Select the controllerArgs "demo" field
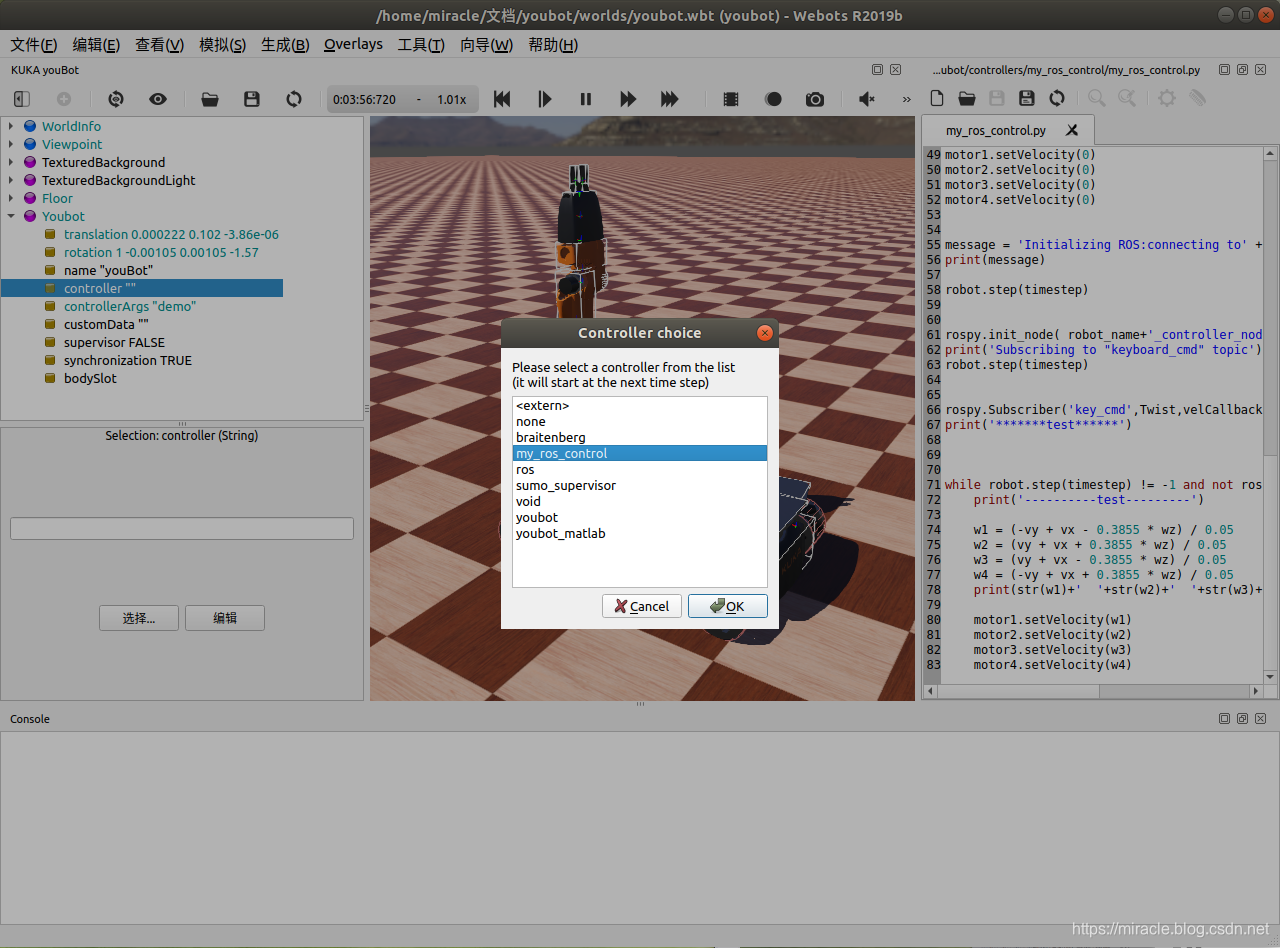Viewport: 1280px width, 948px height. (130, 306)
